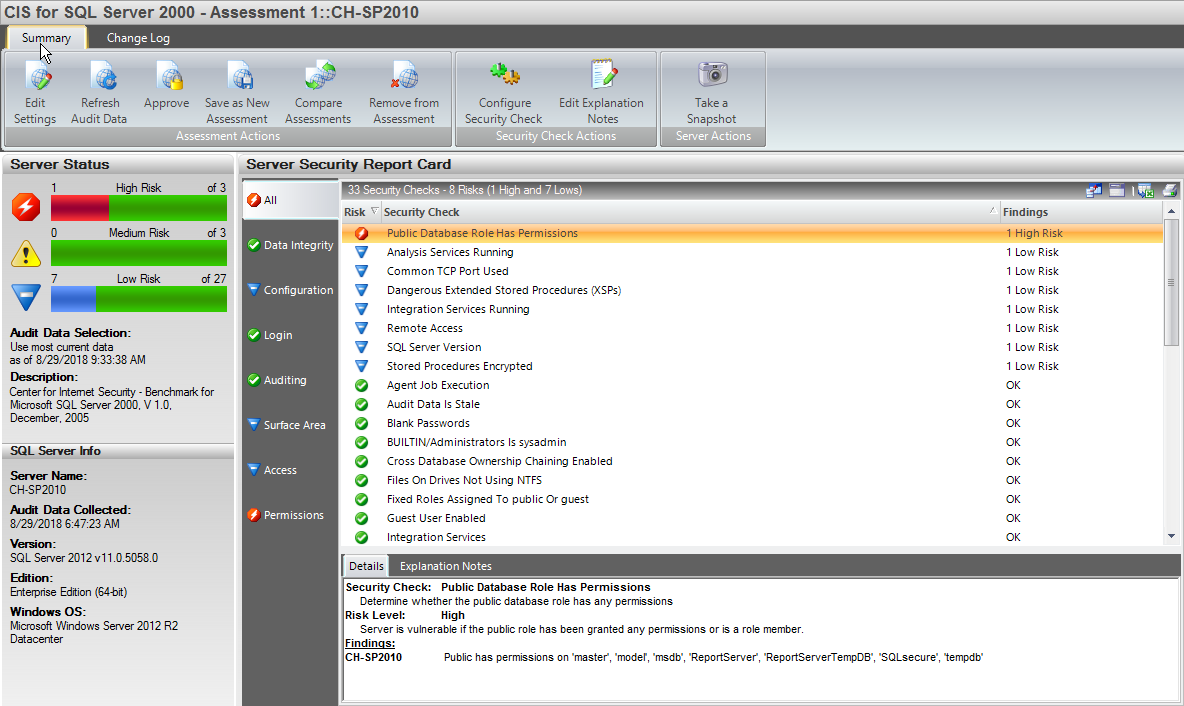1184x706 pixels.
Task: Click Remove from Assessment icon
Action: tap(405, 76)
